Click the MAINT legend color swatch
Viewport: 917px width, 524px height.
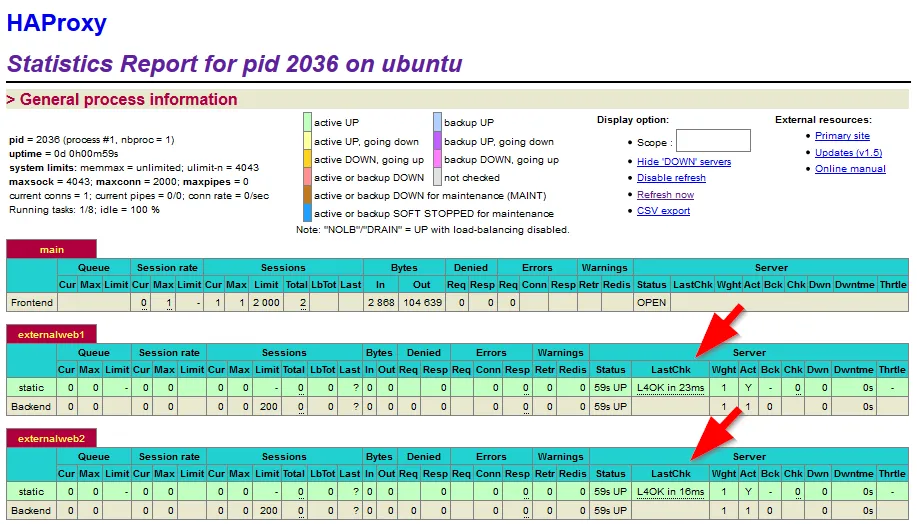point(308,195)
